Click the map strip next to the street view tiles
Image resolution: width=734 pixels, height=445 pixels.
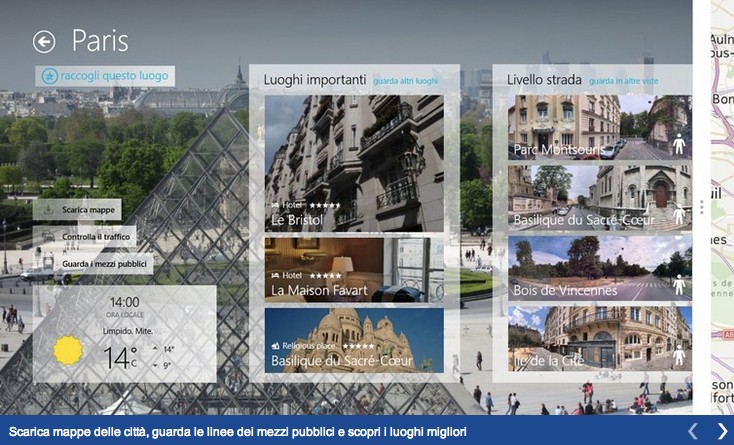(x=722, y=207)
